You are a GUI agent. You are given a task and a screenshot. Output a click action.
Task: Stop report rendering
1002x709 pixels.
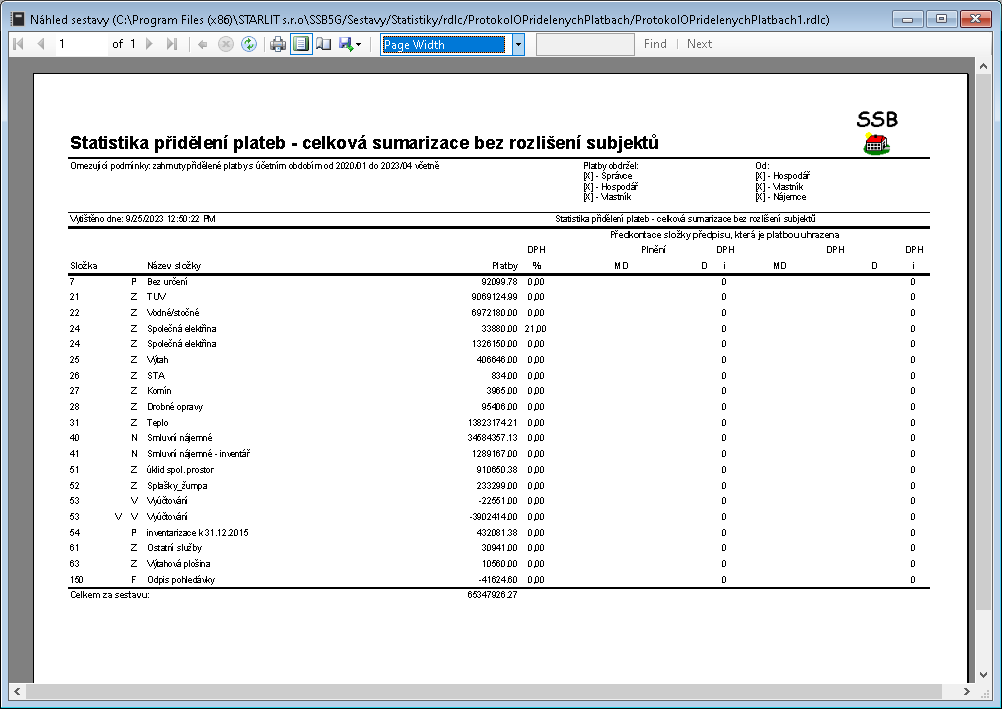226,44
